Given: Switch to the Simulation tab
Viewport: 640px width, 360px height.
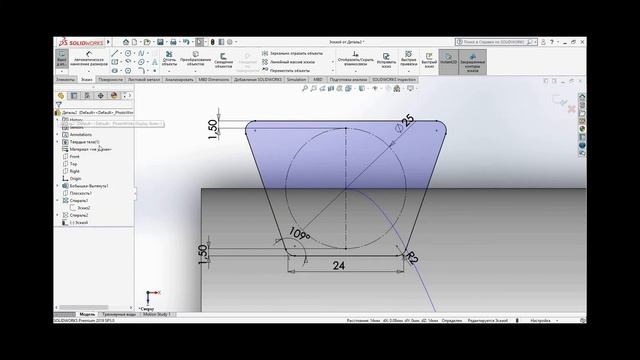Looking at the screenshot, I should [296, 80].
